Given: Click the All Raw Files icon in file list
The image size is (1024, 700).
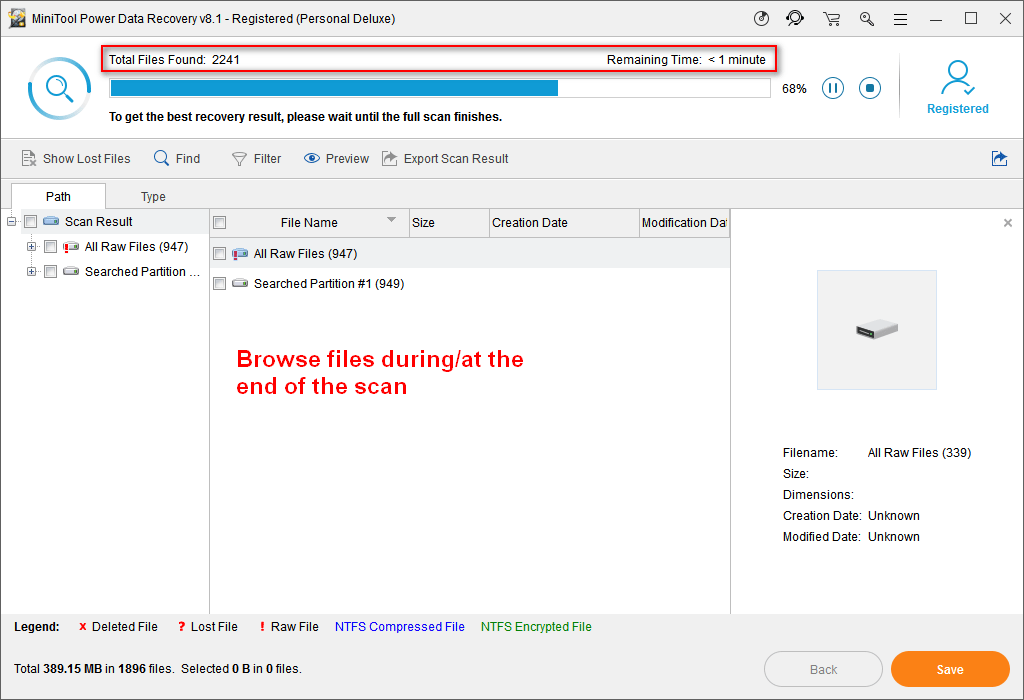Looking at the screenshot, I should click(240, 253).
